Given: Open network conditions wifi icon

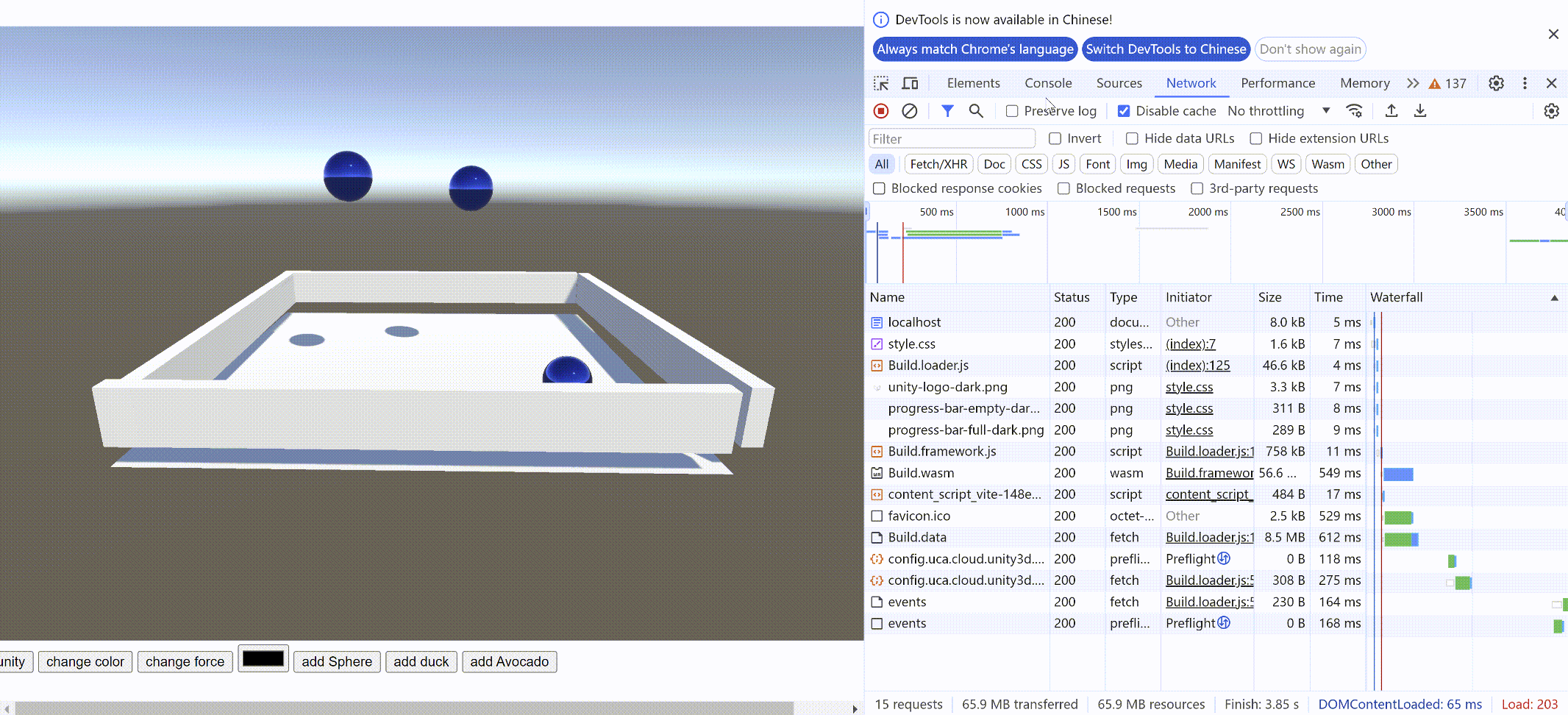Looking at the screenshot, I should (x=1354, y=111).
